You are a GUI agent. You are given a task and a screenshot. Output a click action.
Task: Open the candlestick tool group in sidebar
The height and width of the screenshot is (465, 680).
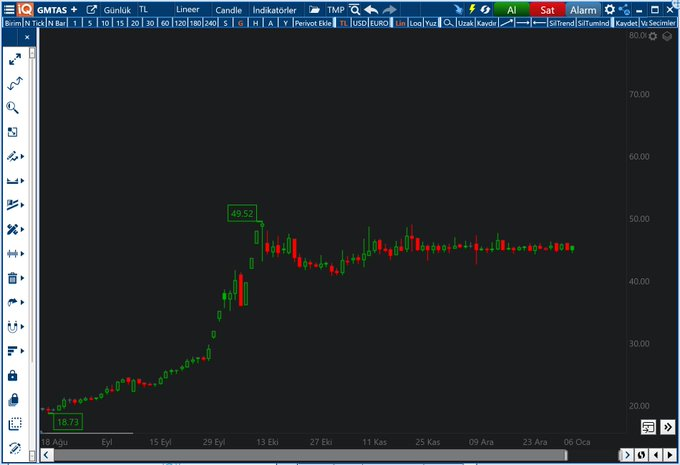pyautogui.click(x=15, y=253)
